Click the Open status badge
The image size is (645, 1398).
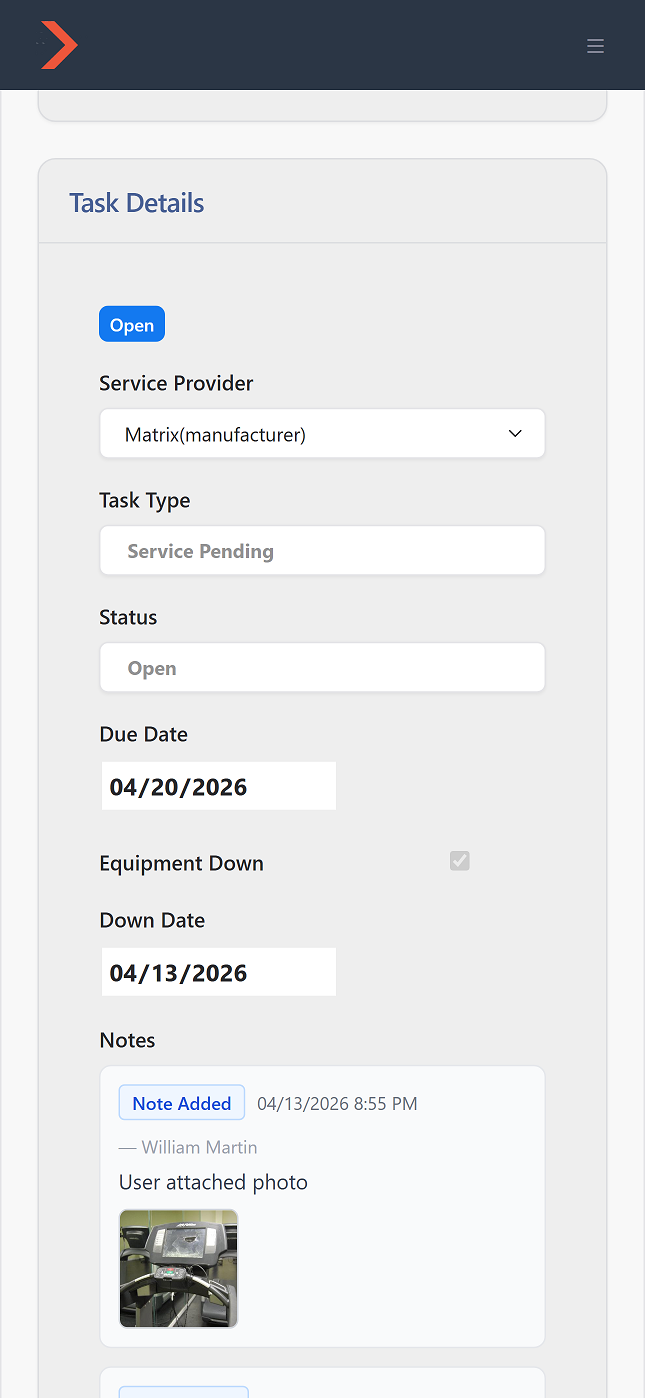(x=131, y=323)
